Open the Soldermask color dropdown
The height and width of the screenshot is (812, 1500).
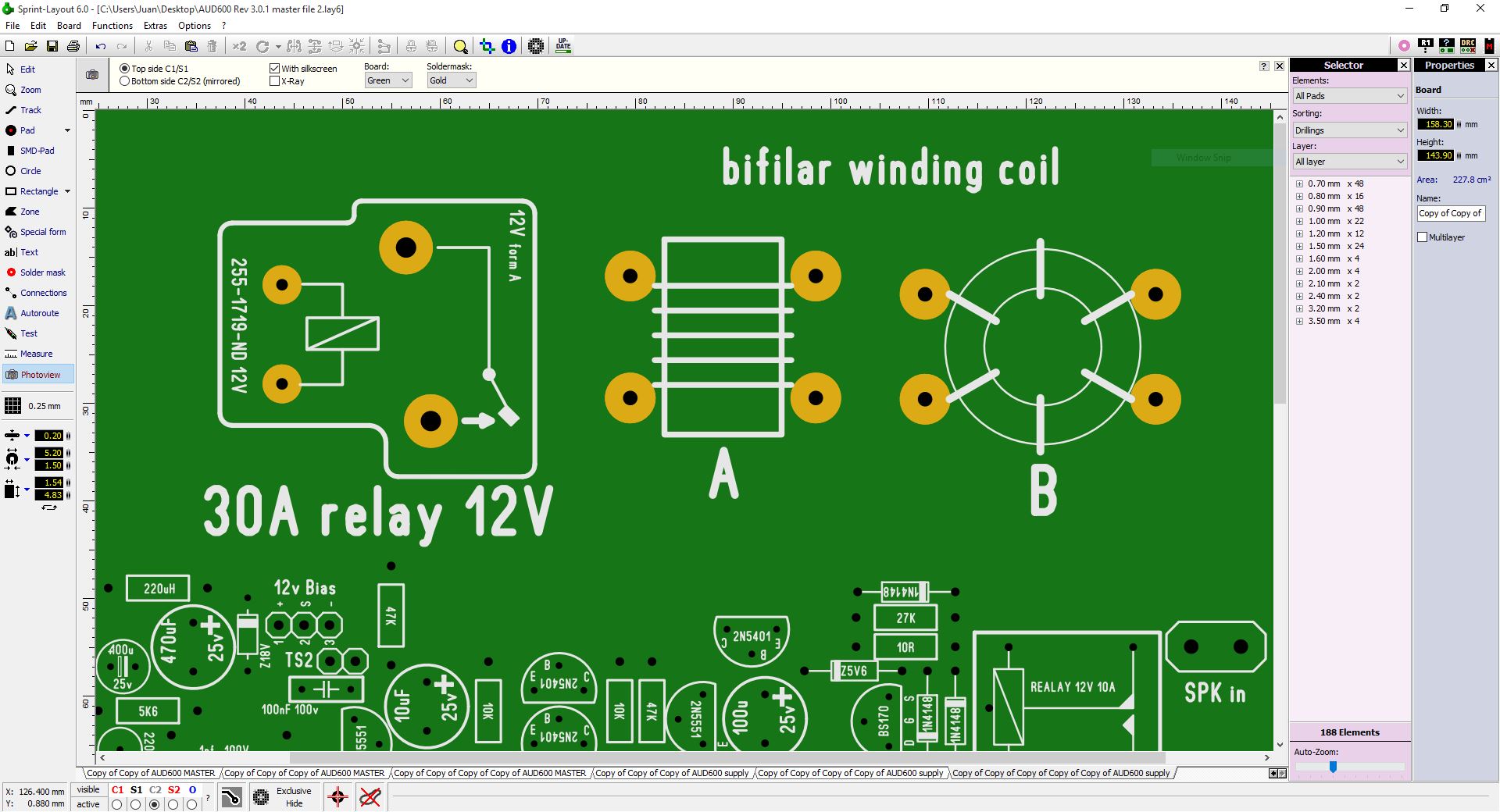451,80
